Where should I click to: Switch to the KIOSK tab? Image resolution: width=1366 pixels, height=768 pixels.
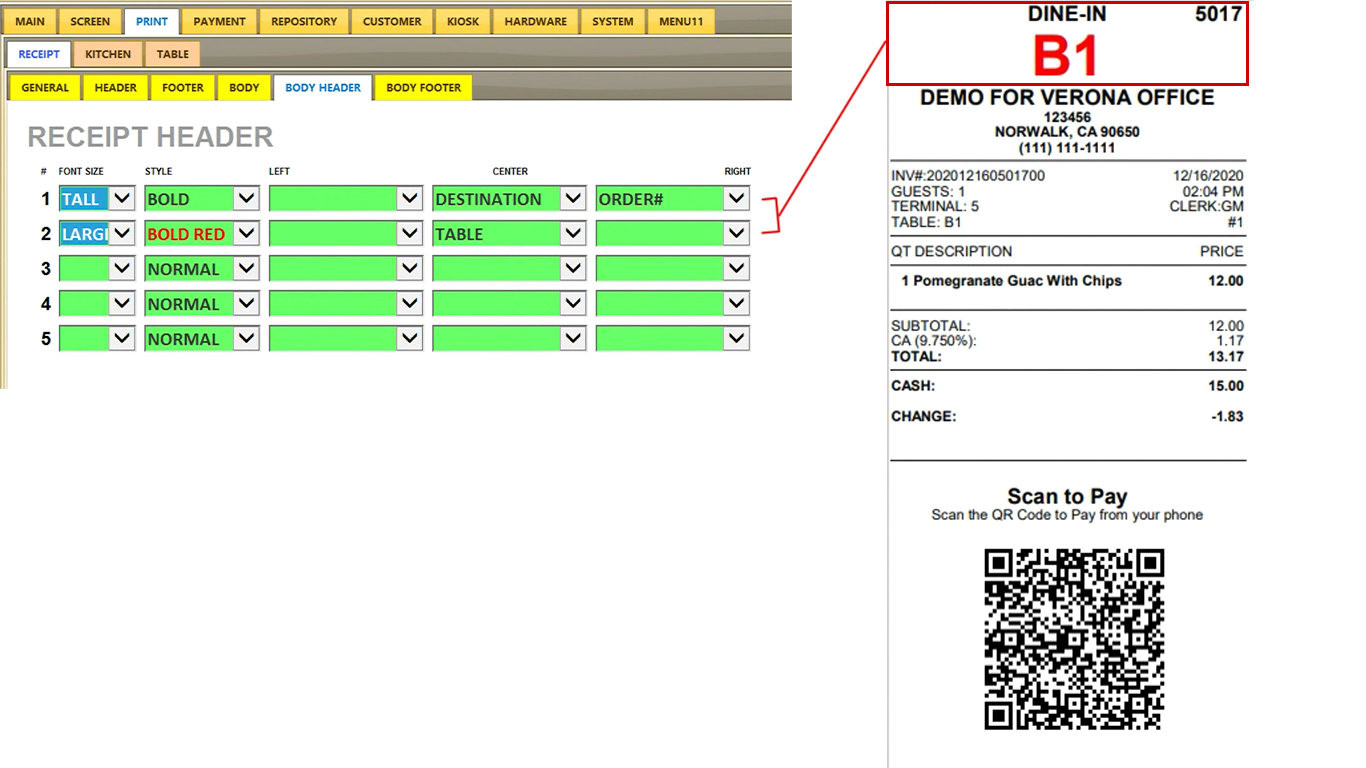click(463, 22)
